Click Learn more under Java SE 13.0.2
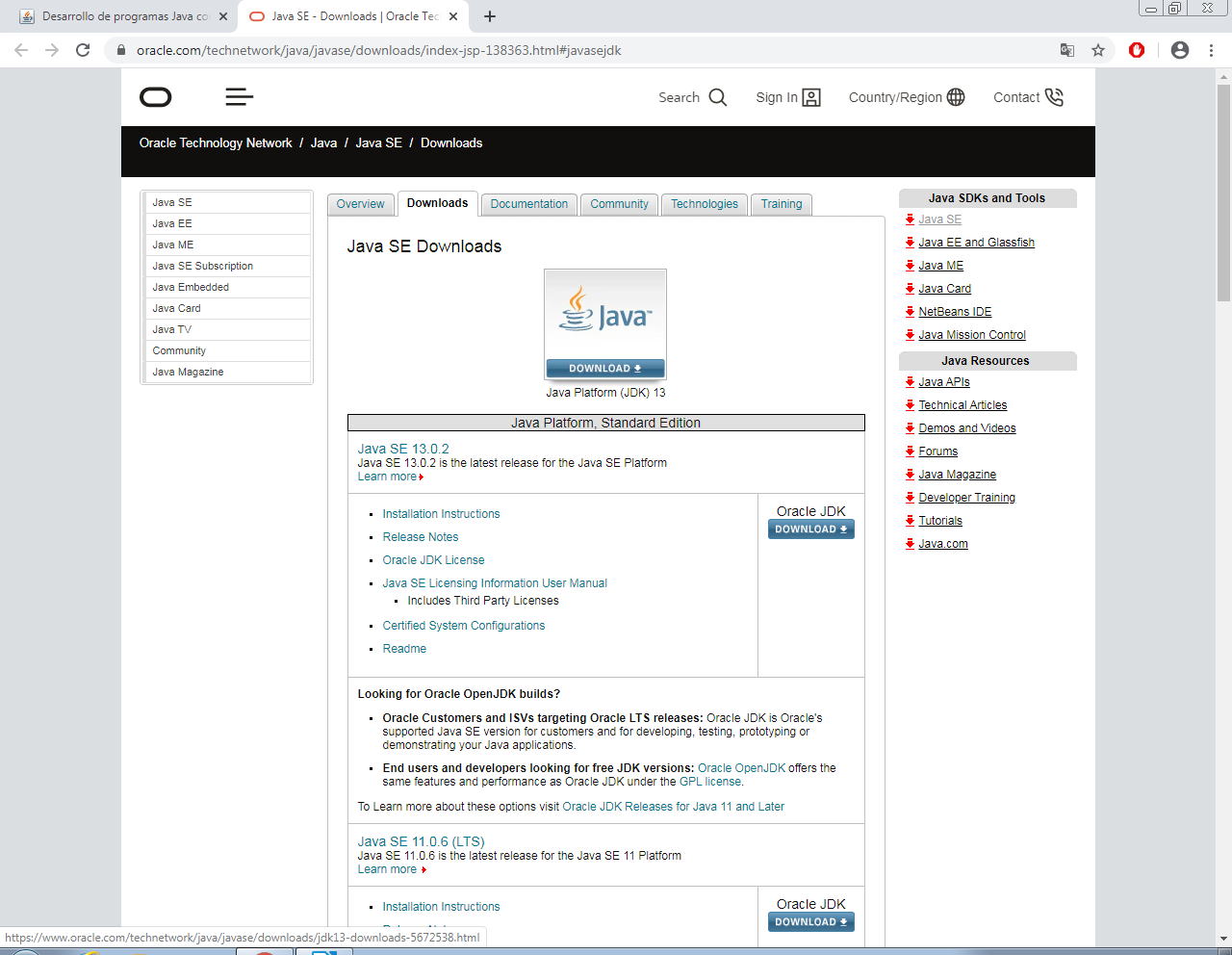 (x=388, y=477)
